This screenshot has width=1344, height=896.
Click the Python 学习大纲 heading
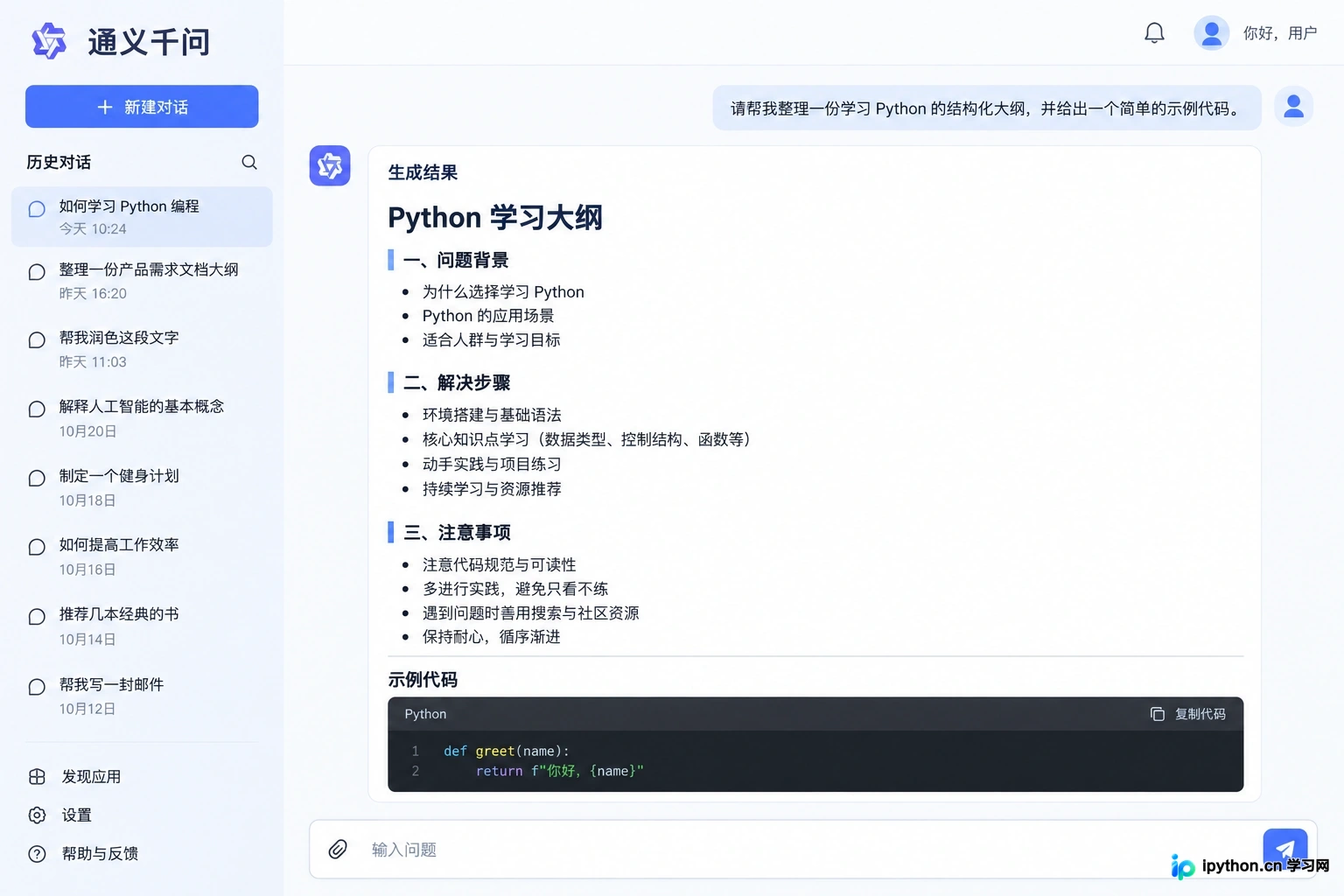tap(495, 217)
